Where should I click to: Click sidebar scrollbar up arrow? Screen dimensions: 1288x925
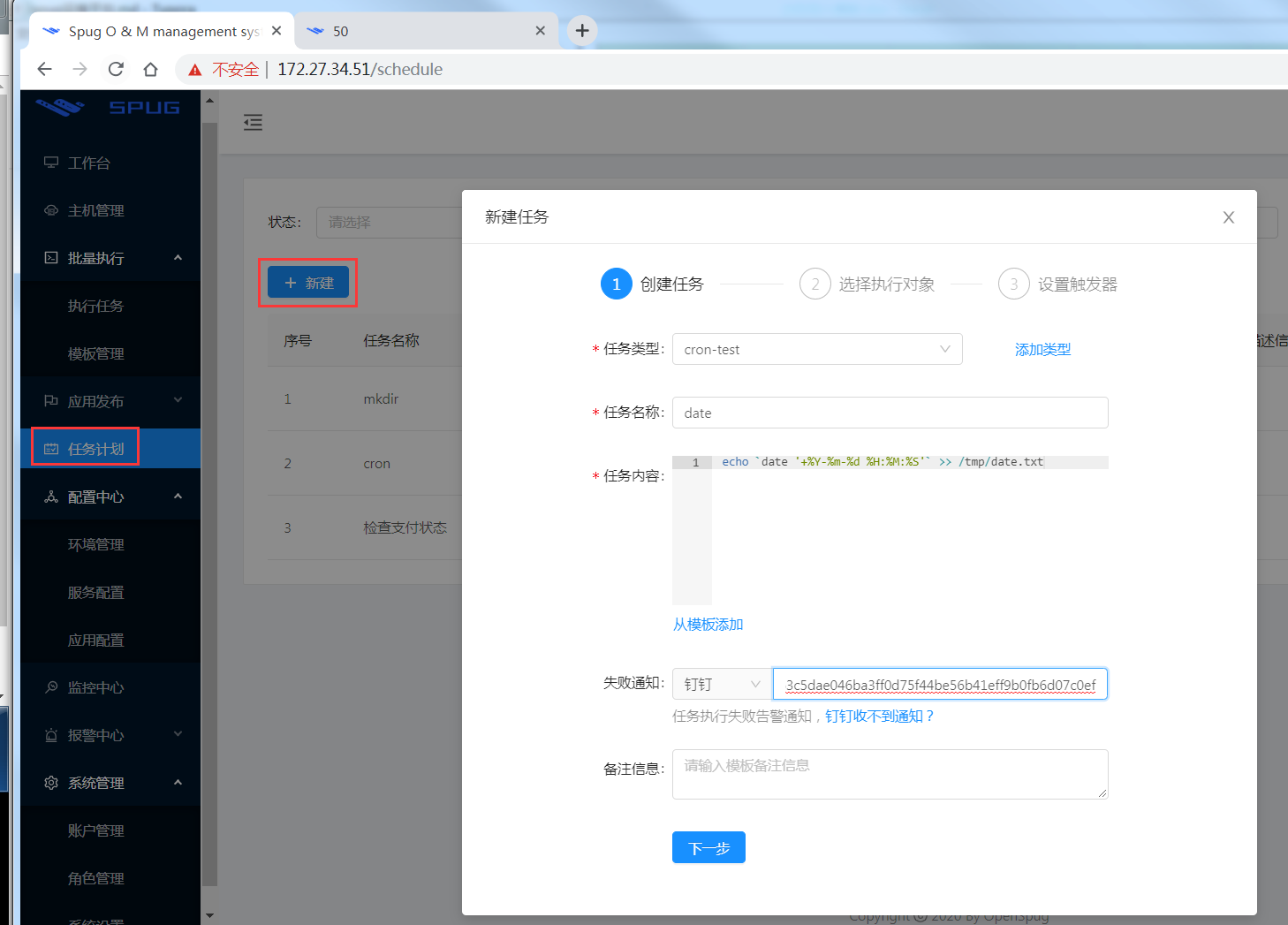coord(209,101)
